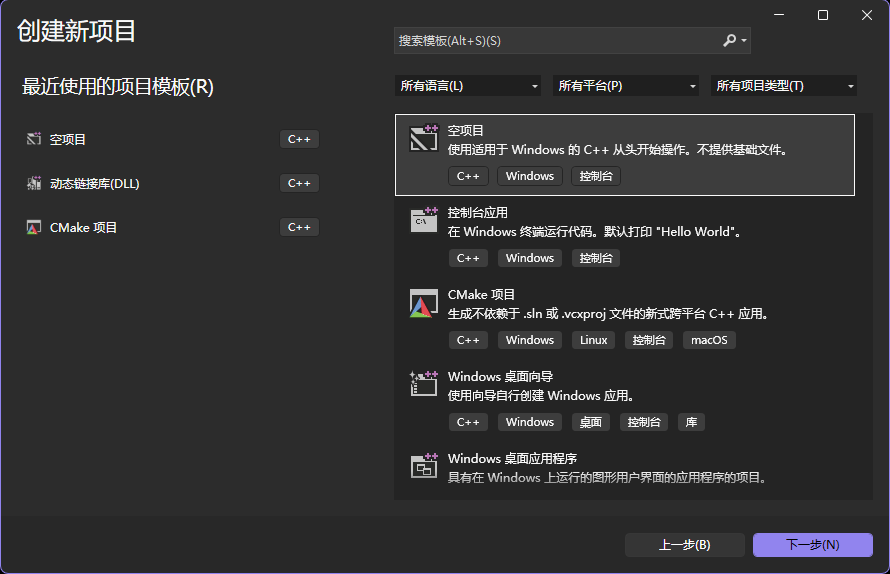Click C++ tag beside recent 空项目
Image resolution: width=890 pixels, height=574 pixels.
(x=299, y=139)
